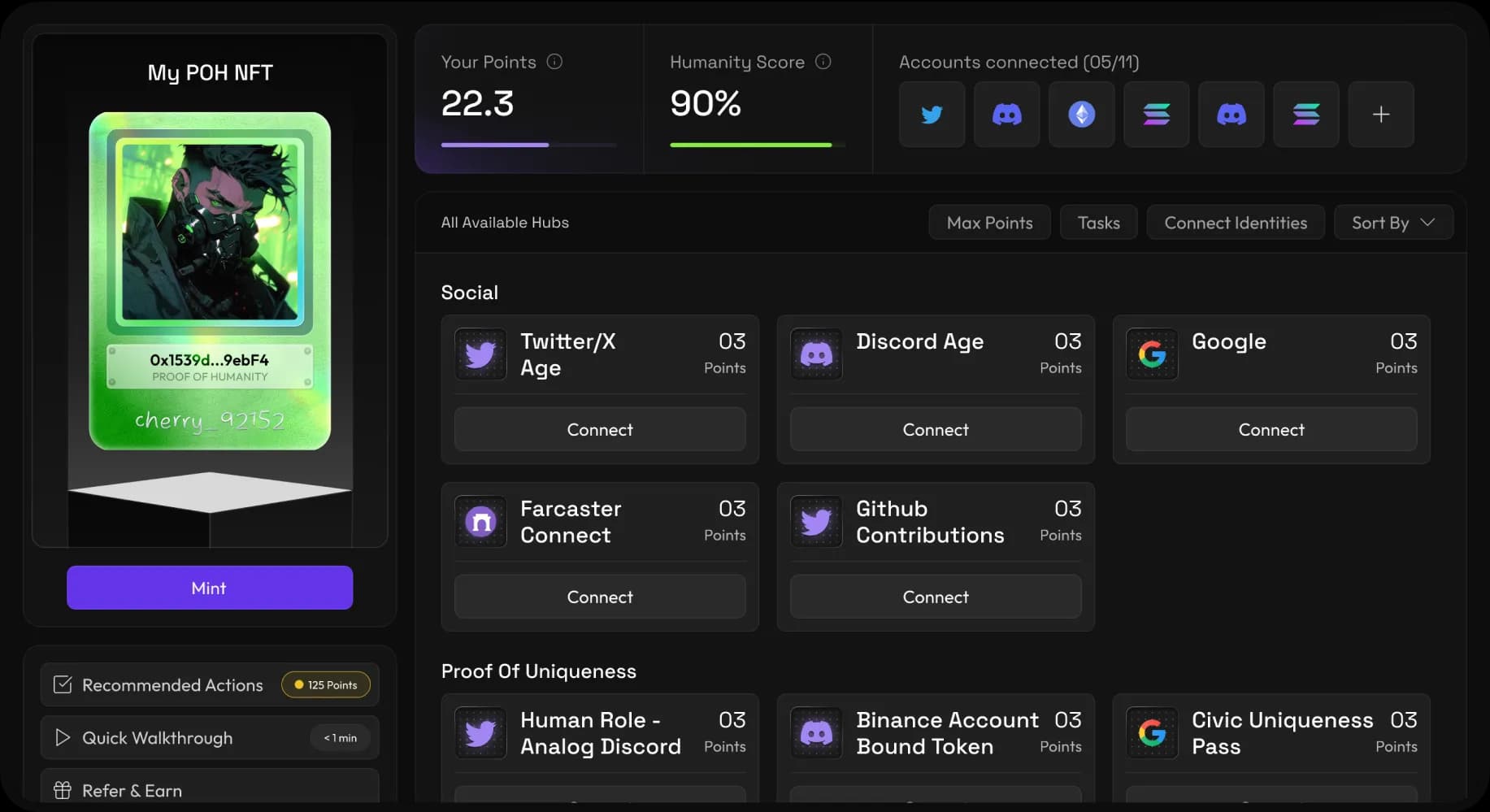The height and width of the screenshot is (812, 1490).
Task: Click the Ethereum connected account icon
Action: click(x=1081, y=115)
